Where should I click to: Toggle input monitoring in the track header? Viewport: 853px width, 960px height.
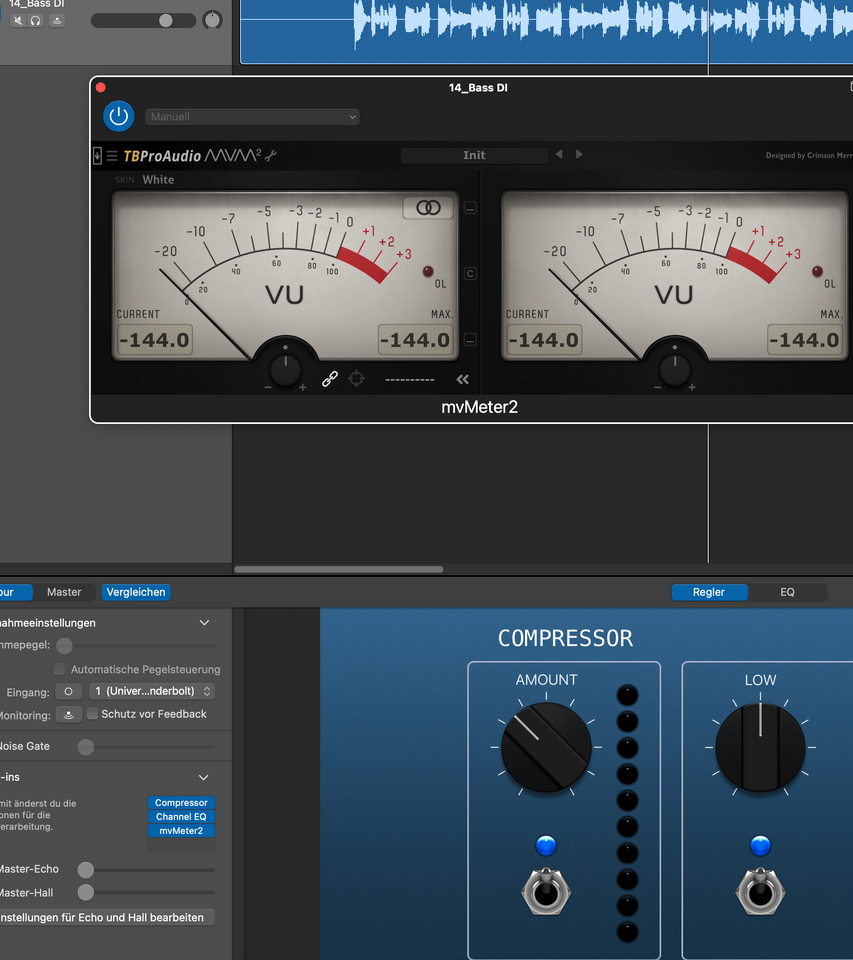point(56,20)
